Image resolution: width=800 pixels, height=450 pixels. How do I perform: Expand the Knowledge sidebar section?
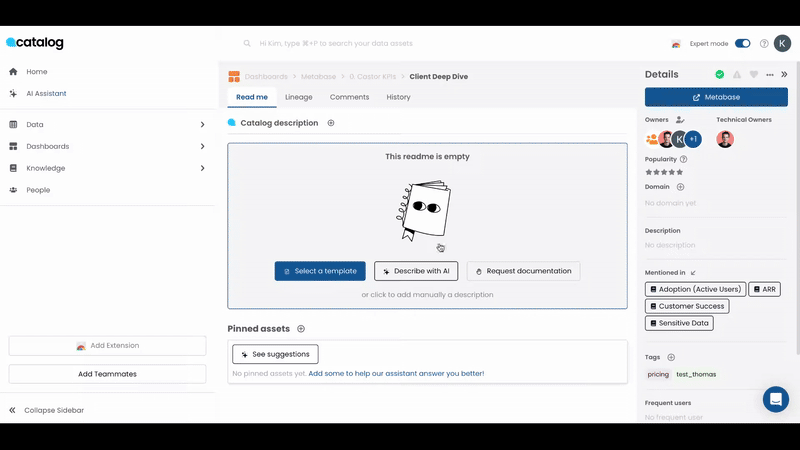tap(202, 168)
